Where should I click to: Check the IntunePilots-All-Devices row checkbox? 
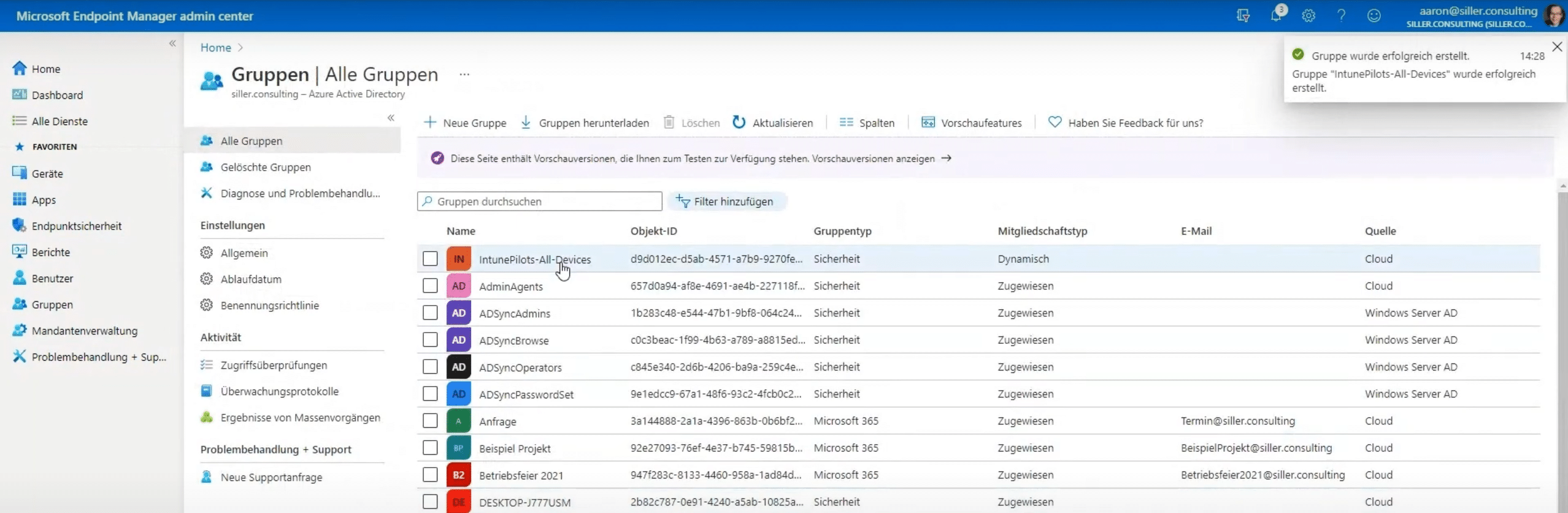430,259
